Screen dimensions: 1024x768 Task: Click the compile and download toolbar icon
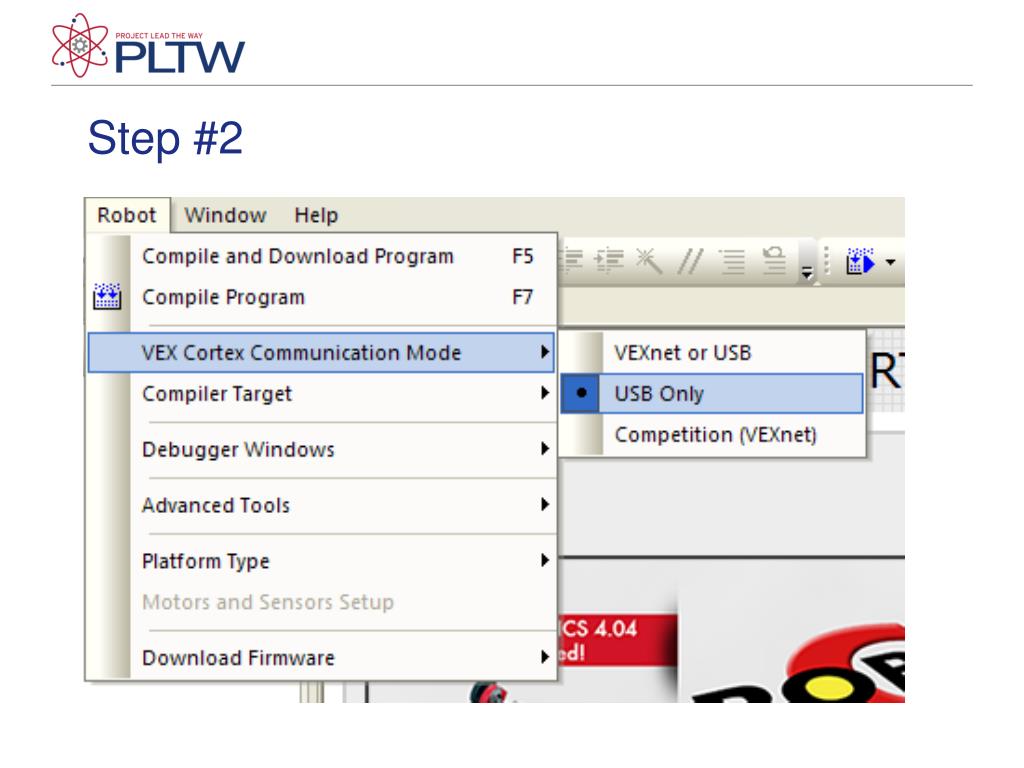pyautogui.click(x=860, y=261)
